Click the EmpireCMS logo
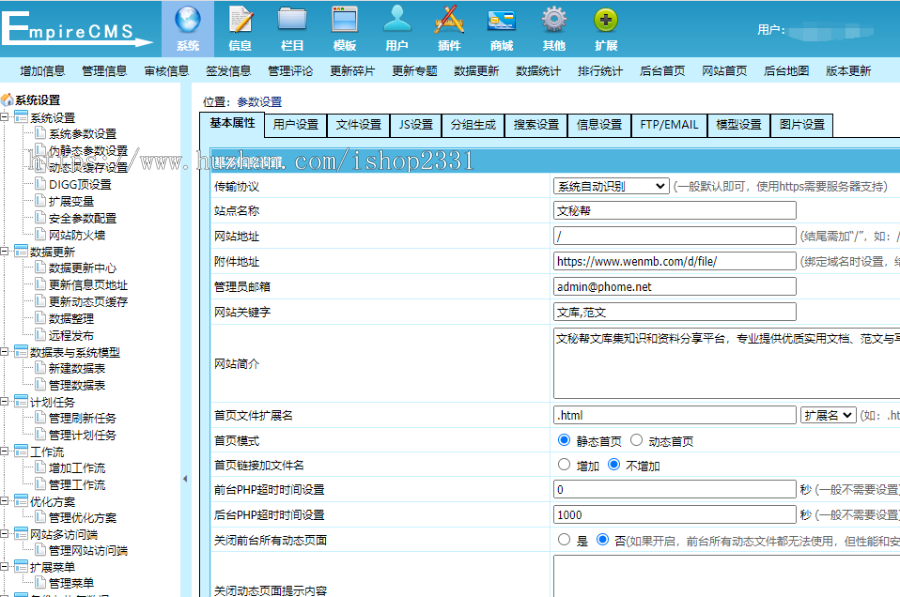 point(76,29)
